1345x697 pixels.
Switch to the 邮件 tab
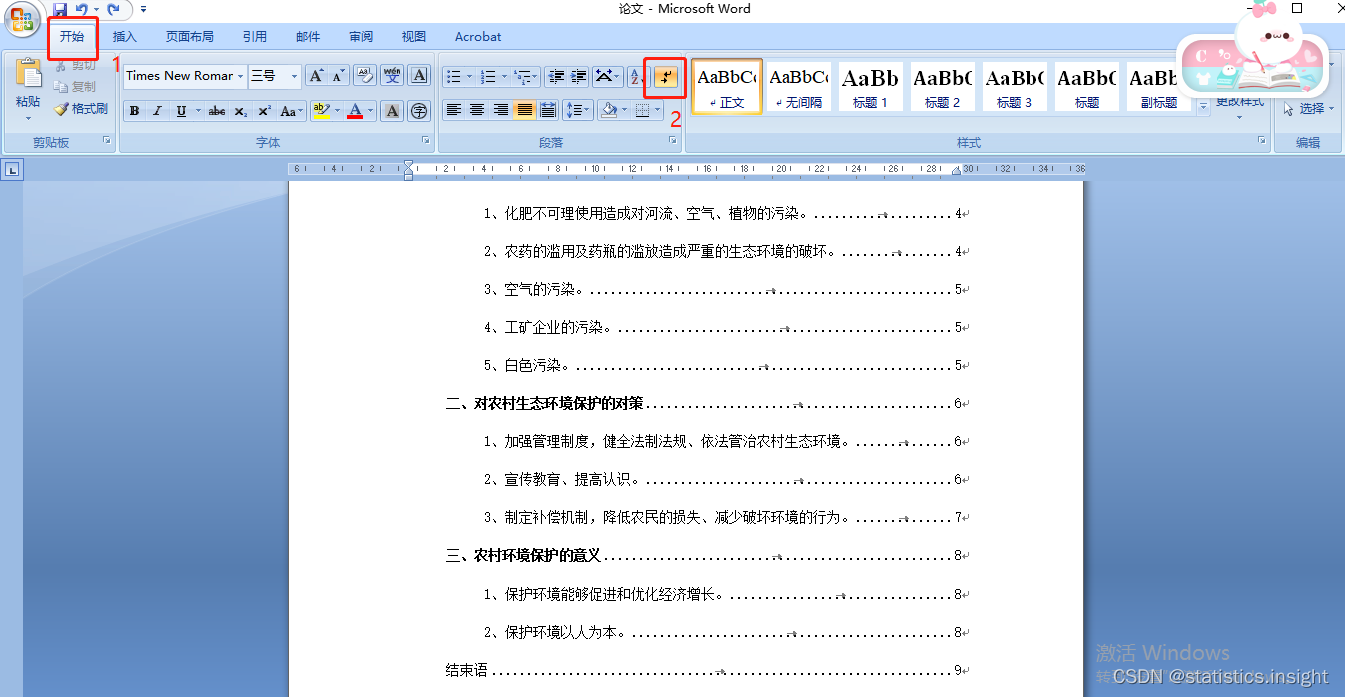(308, 37)
